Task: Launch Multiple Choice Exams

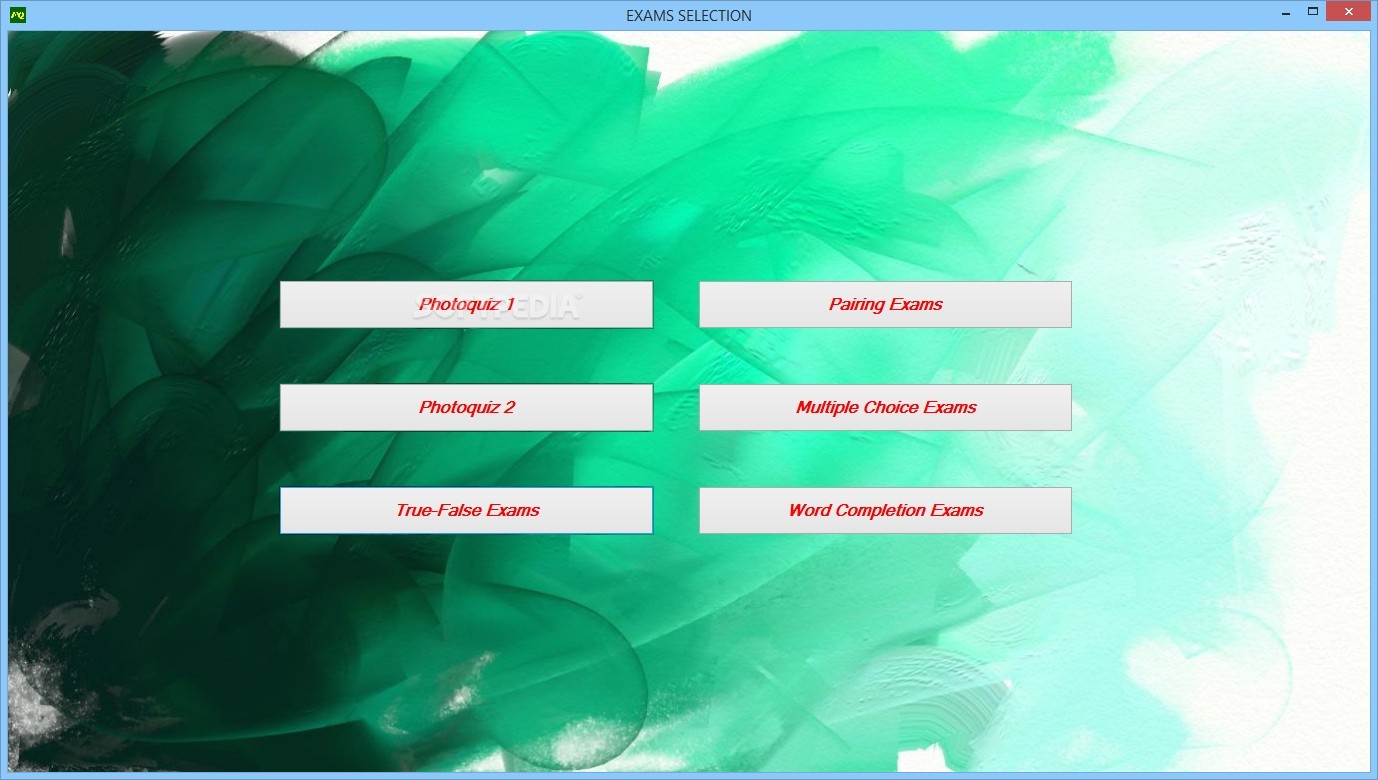Action: (885, 407)
